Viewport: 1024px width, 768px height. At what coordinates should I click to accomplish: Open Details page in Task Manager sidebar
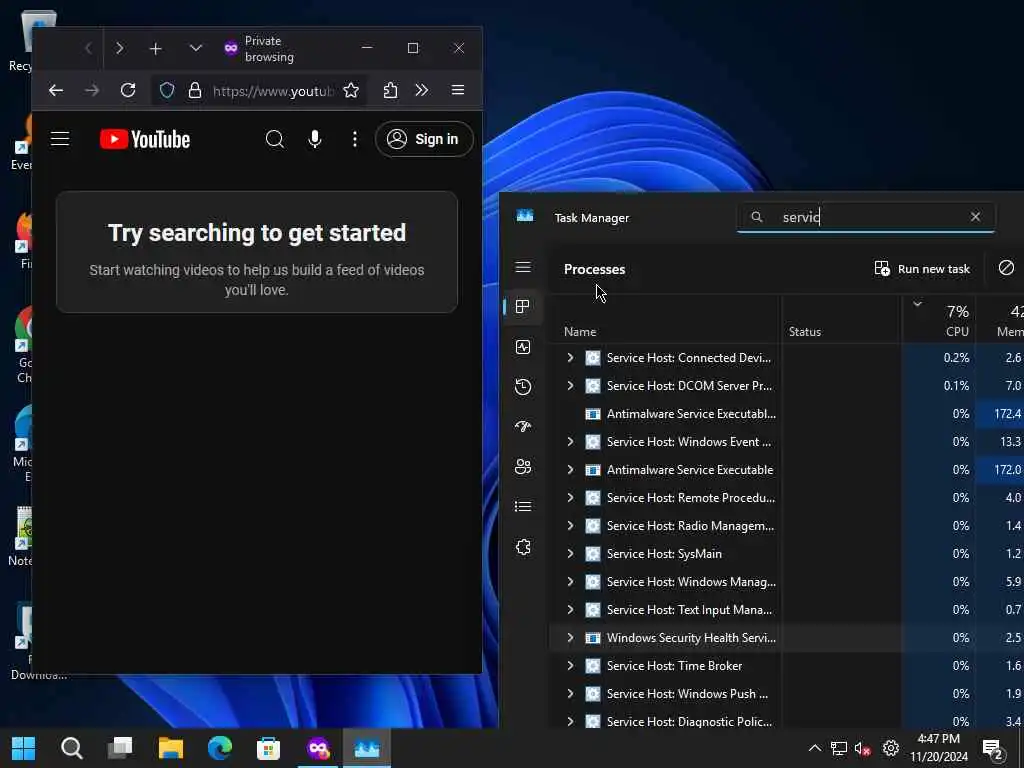[522, 506]
